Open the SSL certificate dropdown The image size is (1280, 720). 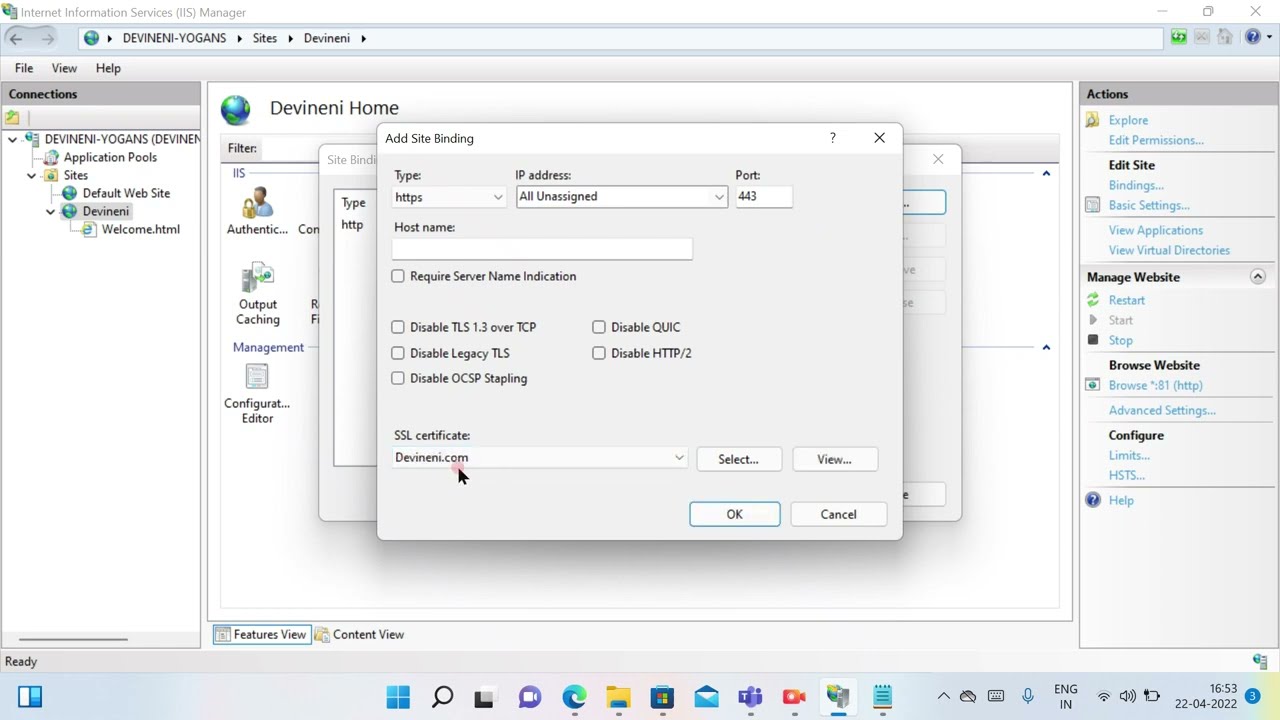[x=540, y=458]
